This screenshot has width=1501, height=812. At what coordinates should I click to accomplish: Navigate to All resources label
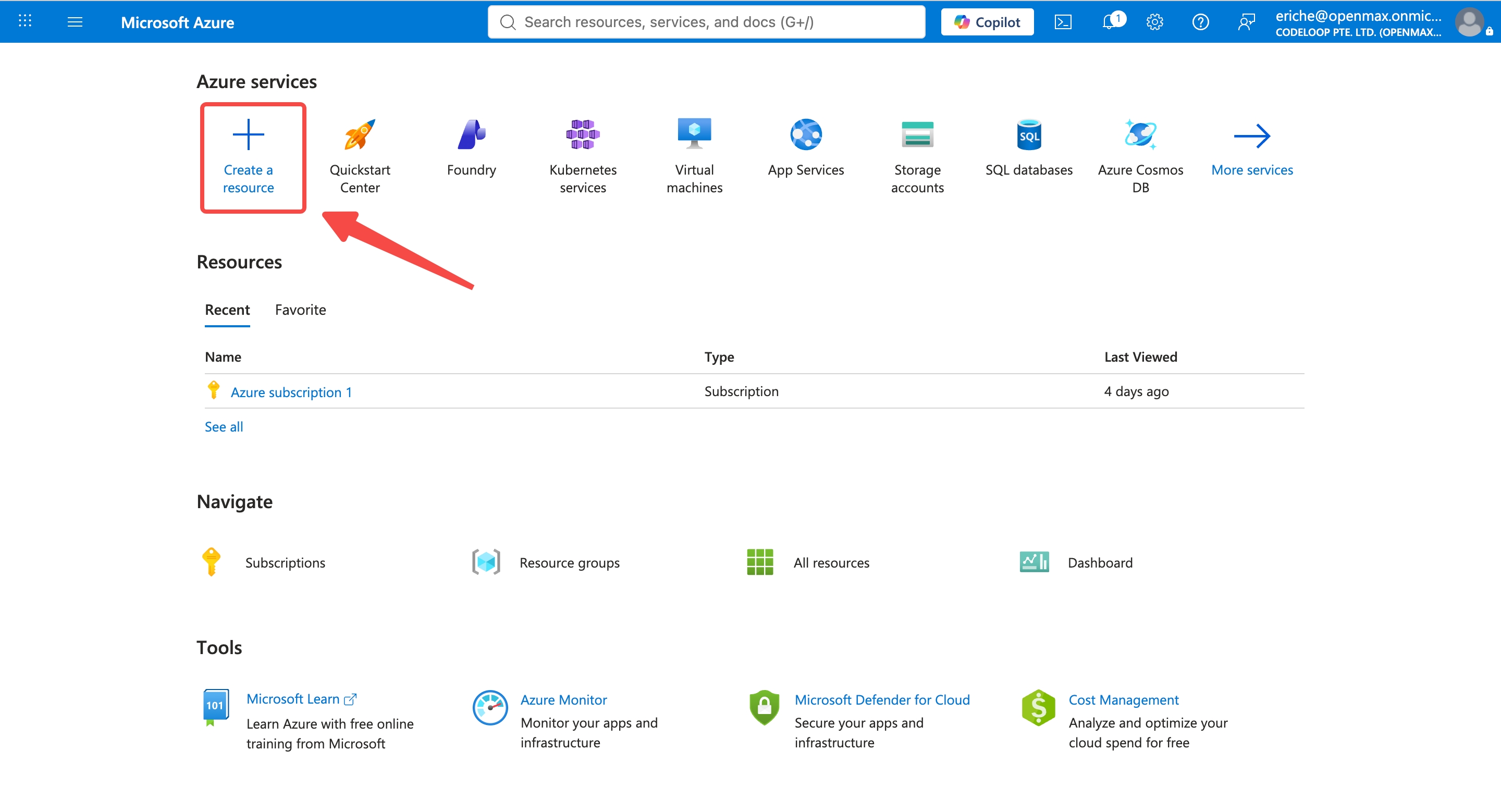coord(831,563)
